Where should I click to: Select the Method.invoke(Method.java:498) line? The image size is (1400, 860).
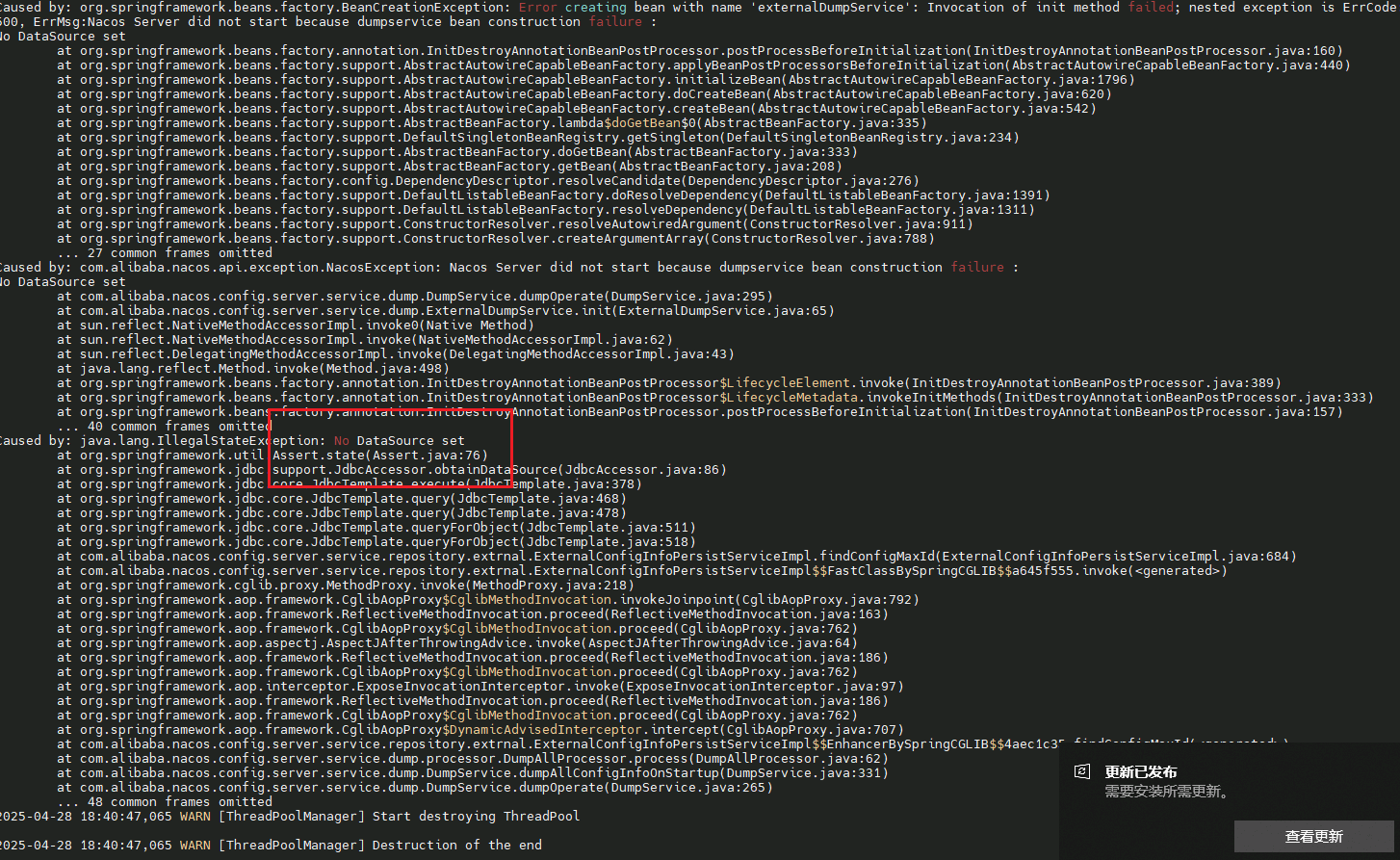pyautogui.click(x=252, y=368)
